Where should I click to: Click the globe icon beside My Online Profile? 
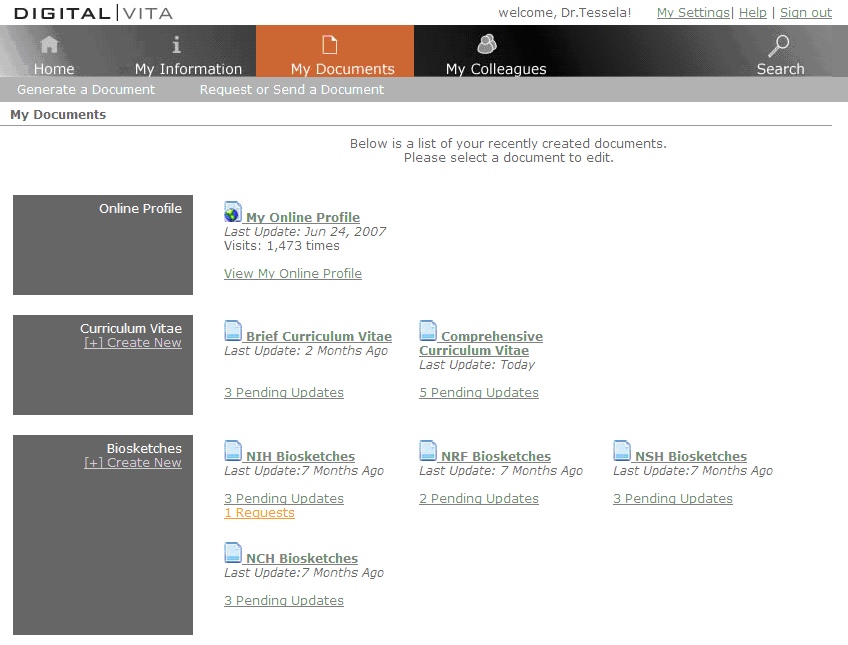coord(233,212)
